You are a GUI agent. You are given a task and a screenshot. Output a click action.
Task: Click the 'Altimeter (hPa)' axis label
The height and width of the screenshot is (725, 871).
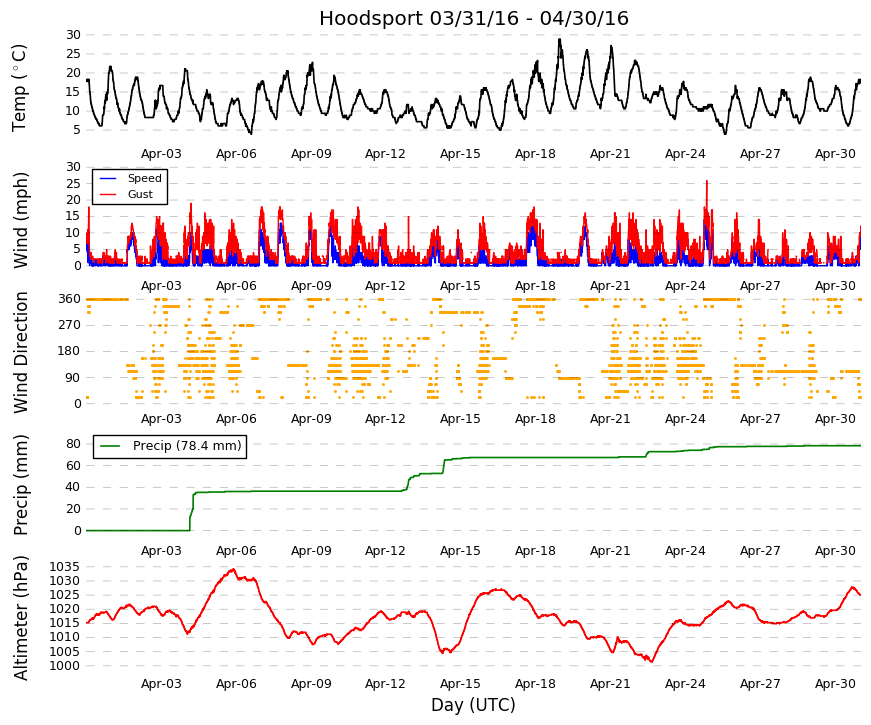coord(20,618)
